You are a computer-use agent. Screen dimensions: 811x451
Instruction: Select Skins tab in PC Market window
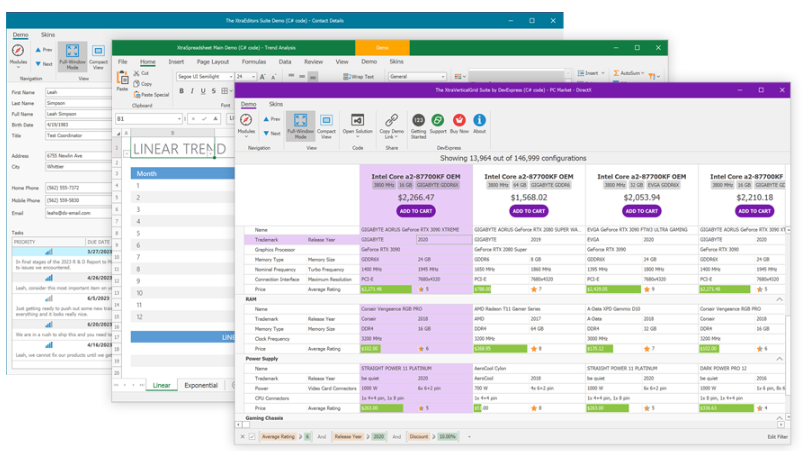click(x=276, y=104)
